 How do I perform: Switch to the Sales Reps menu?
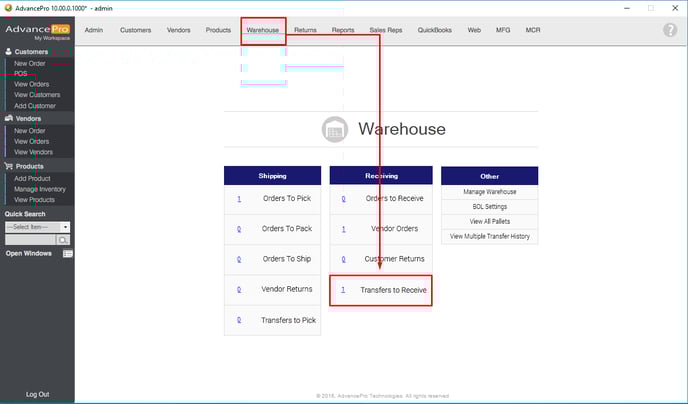pyautogui.click(x=386, y=30)
